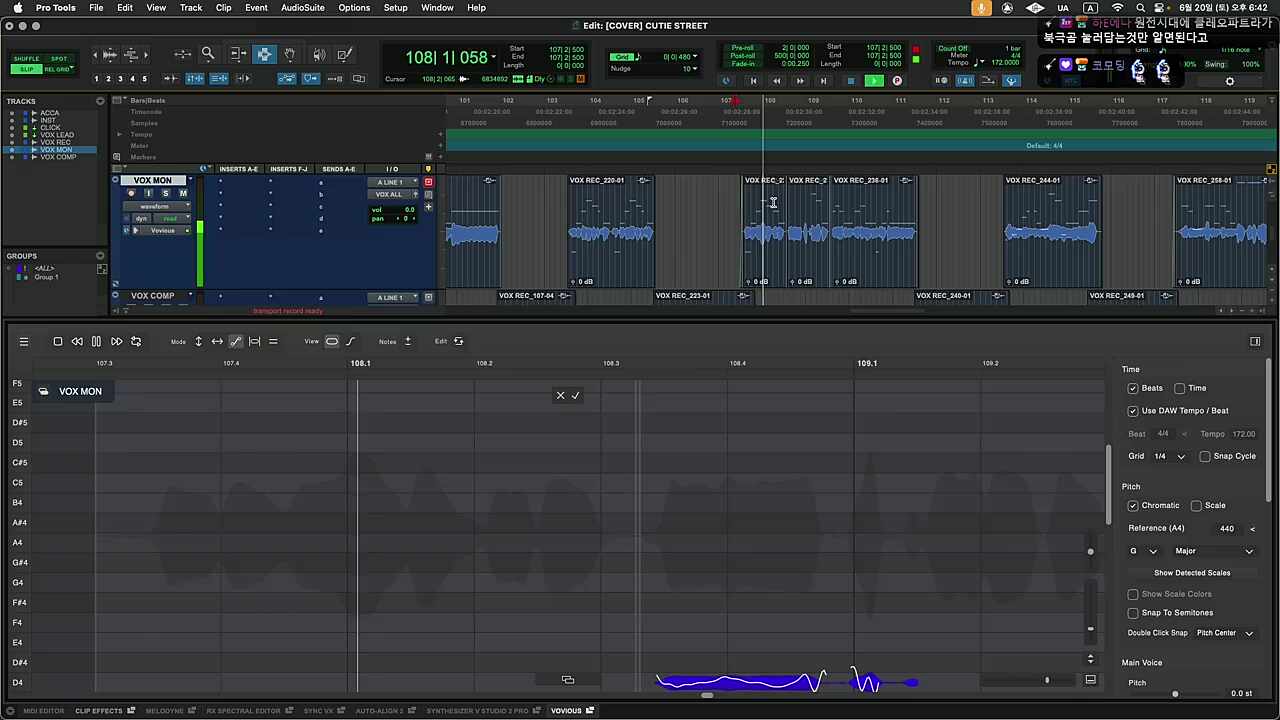Switch to note blob view
The image size is (1280, 720).
[x=332, y=342]
